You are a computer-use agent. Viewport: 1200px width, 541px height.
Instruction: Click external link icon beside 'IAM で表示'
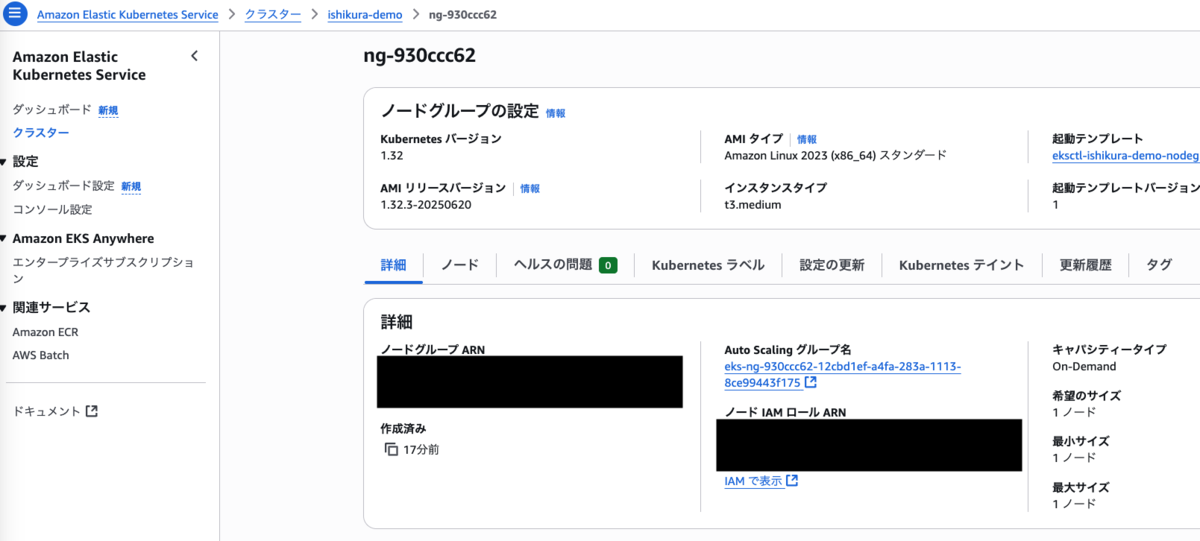point(792,481)
